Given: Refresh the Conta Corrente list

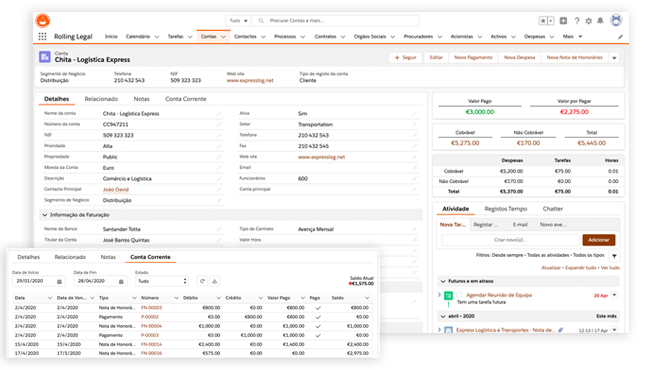Looking at the screenshot, I should [x=202, y=281].
